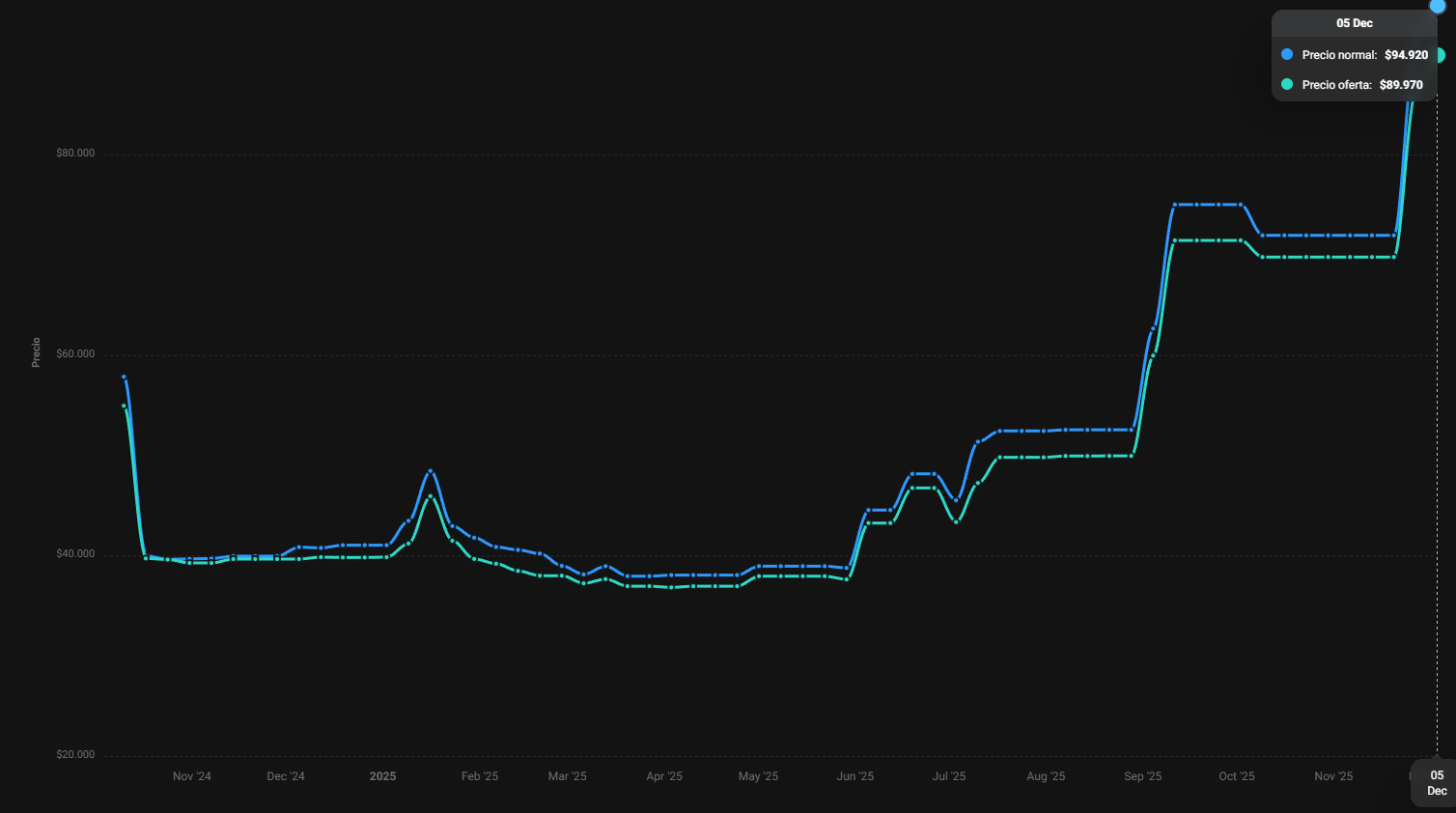This screenshot has height=813, width=1456.
Task: Click the $40.000 y-axis label
Action: [x=75, y=554]
